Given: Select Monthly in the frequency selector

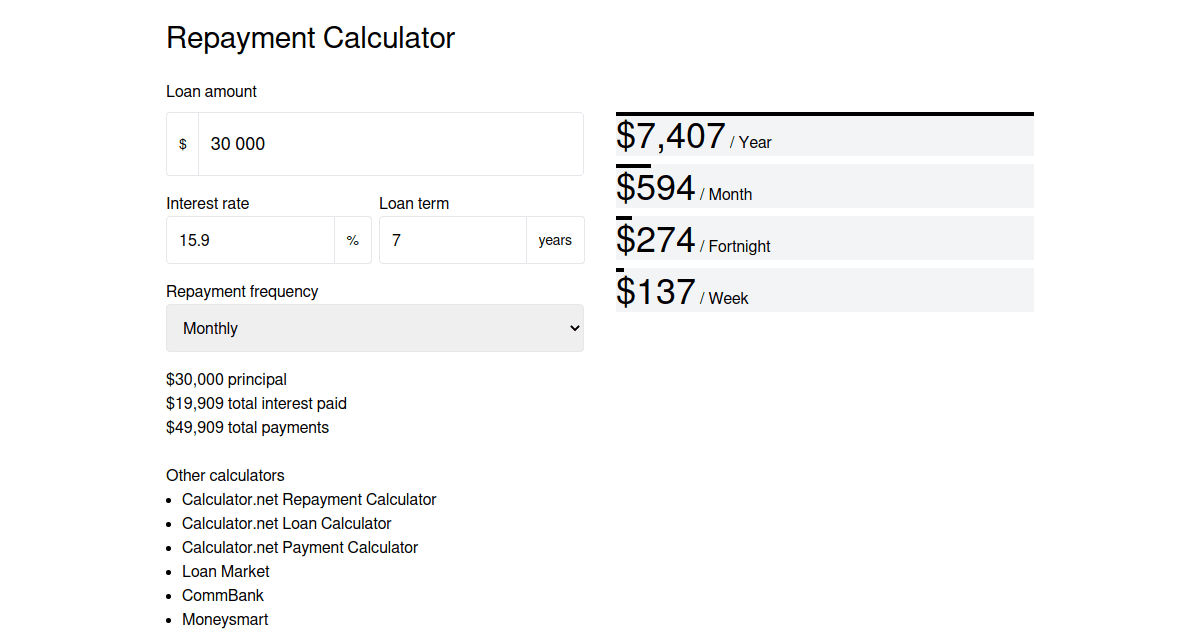Looking at the screenshot, I should 375,328.
